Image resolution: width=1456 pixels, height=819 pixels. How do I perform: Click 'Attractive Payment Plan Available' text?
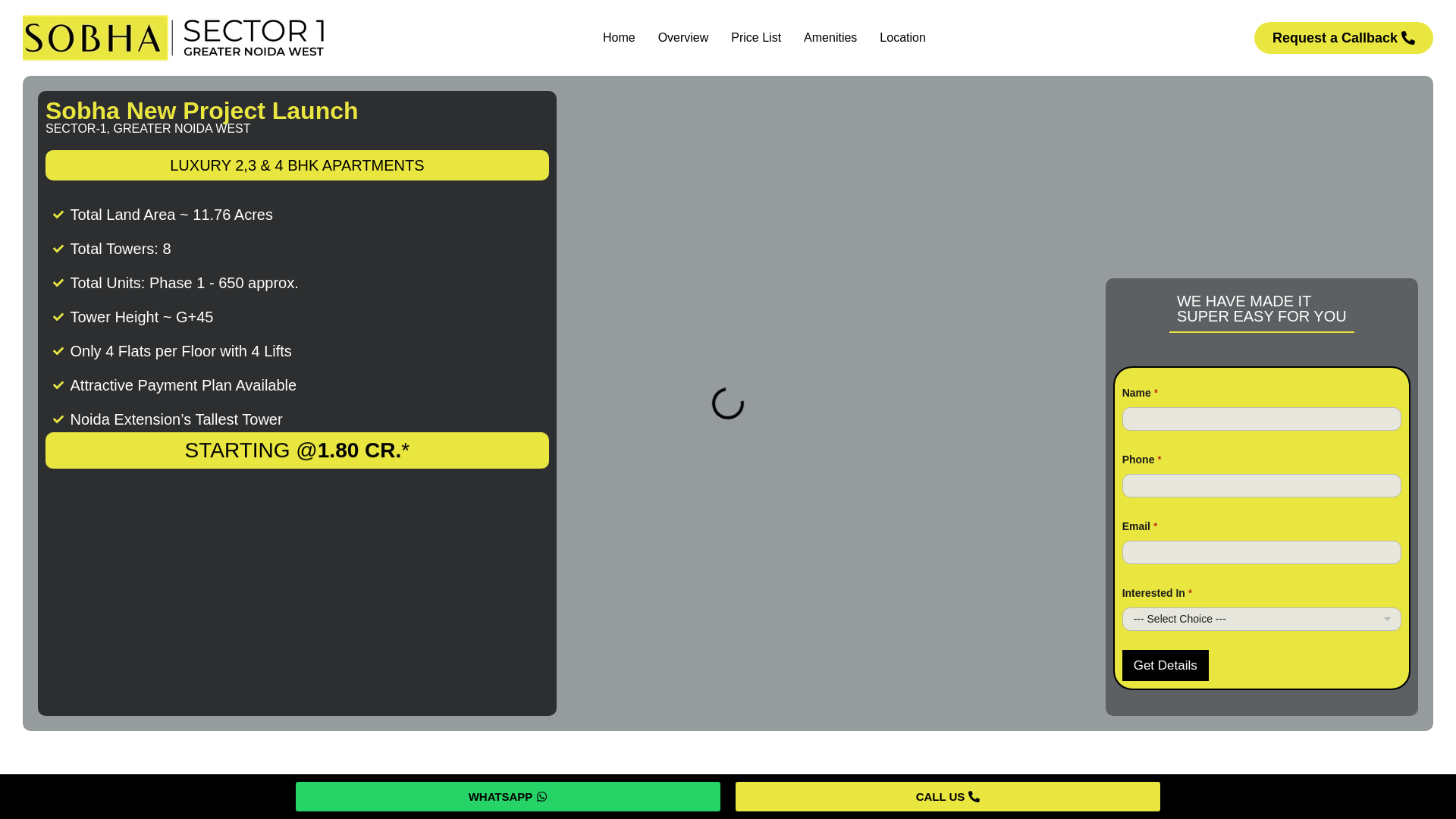[183, 385]
